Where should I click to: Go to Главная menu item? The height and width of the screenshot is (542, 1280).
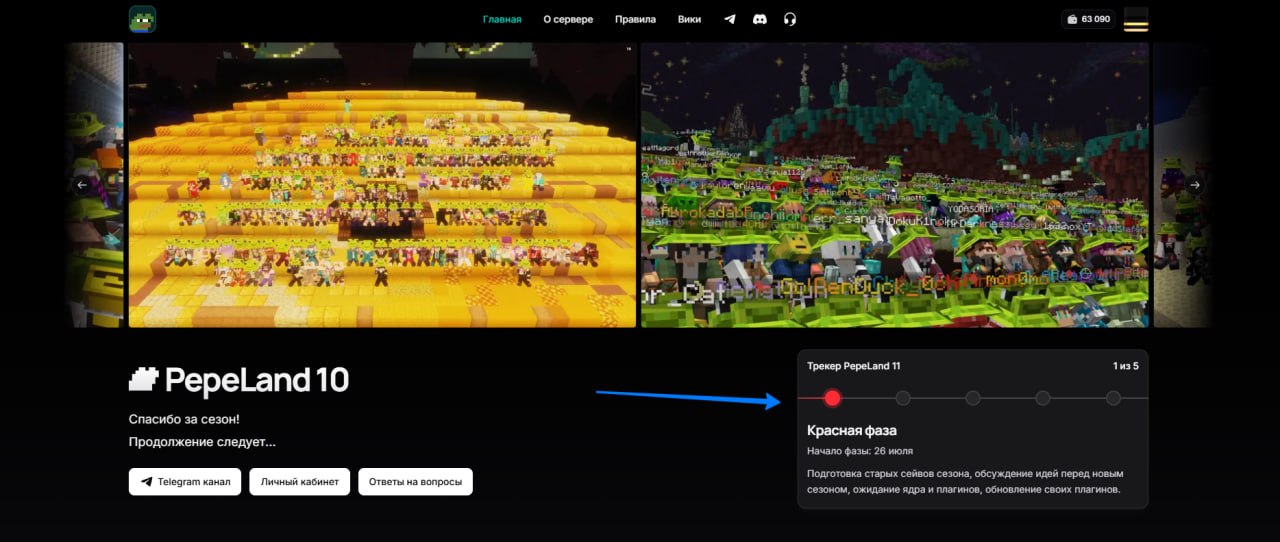tap(502, 19)
